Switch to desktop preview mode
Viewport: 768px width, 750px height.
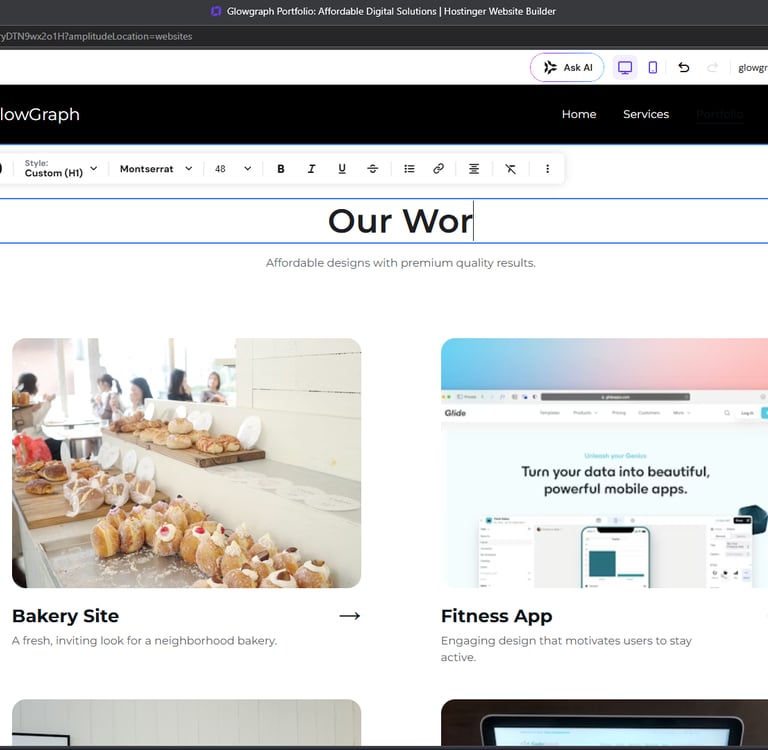coord(624,68)
